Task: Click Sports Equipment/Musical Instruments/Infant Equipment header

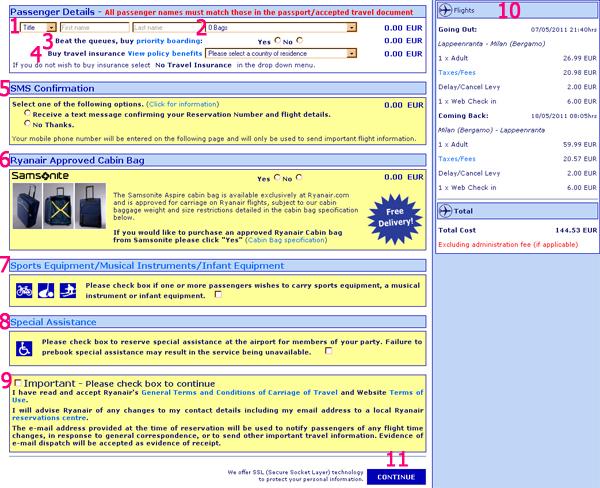Action: [217, 266]
